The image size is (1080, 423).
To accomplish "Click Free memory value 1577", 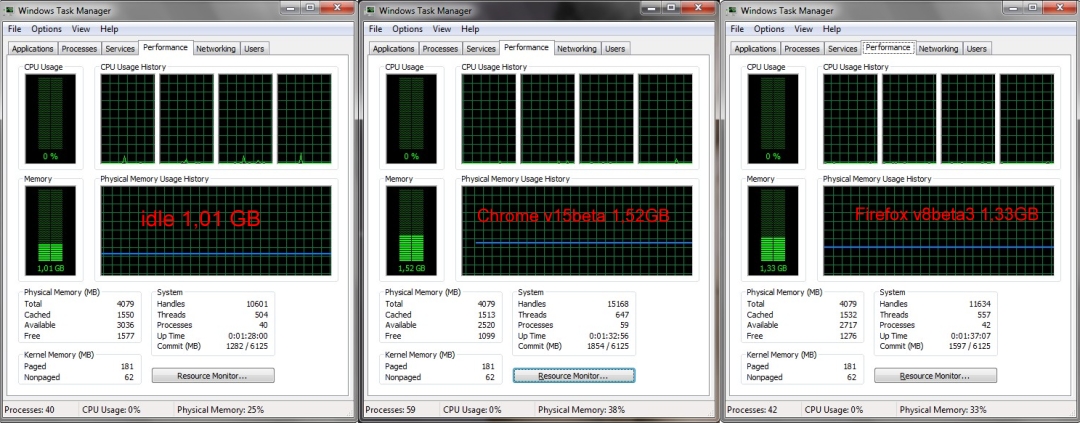I will tap(125, 336).
